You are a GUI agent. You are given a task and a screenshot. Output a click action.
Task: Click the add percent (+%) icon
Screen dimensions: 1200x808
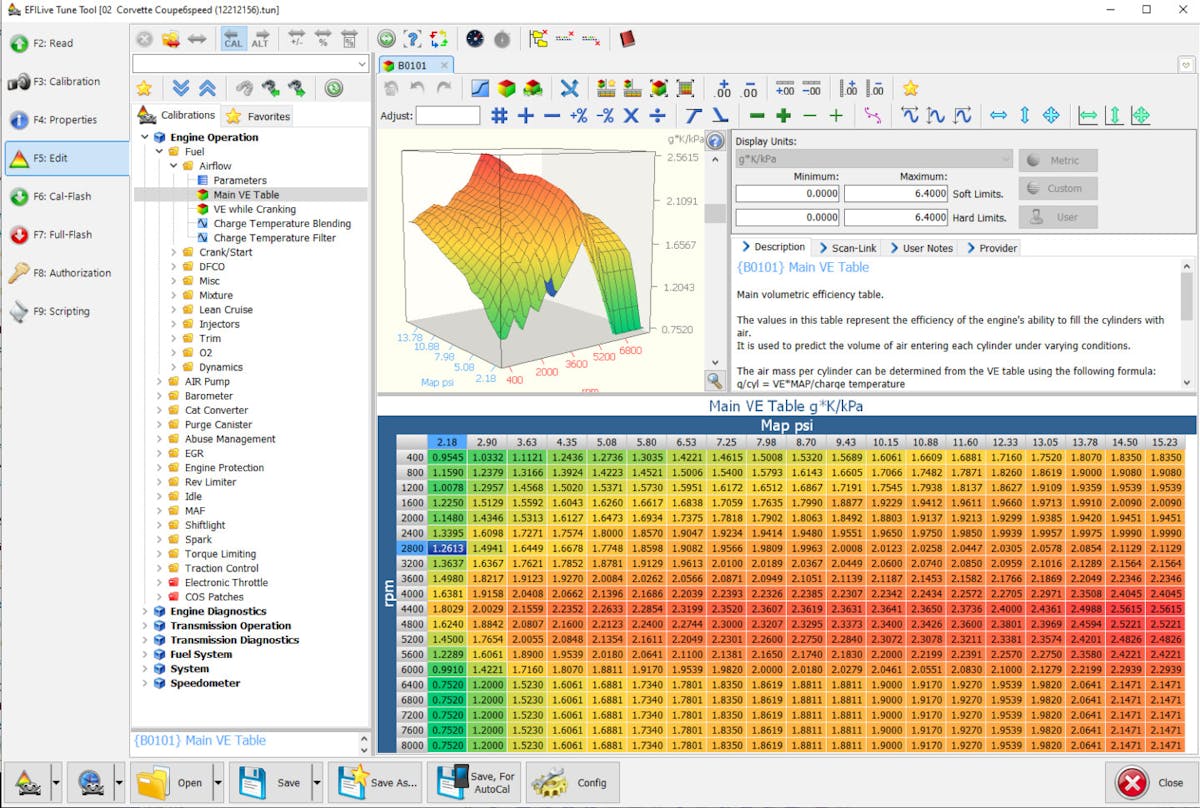pos(578,115)
